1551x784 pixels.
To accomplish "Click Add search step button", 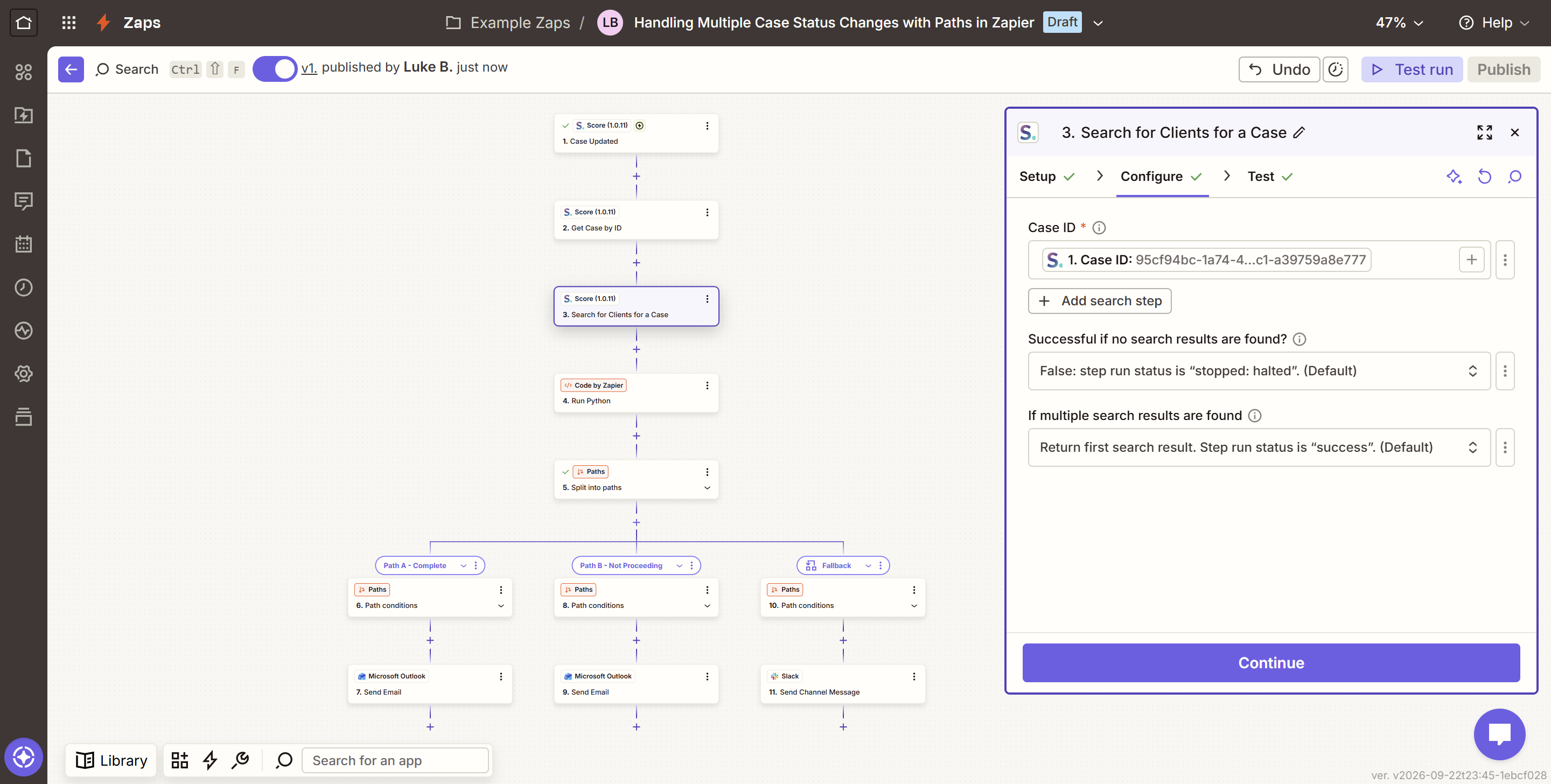I will click(x=1099, y=300).
